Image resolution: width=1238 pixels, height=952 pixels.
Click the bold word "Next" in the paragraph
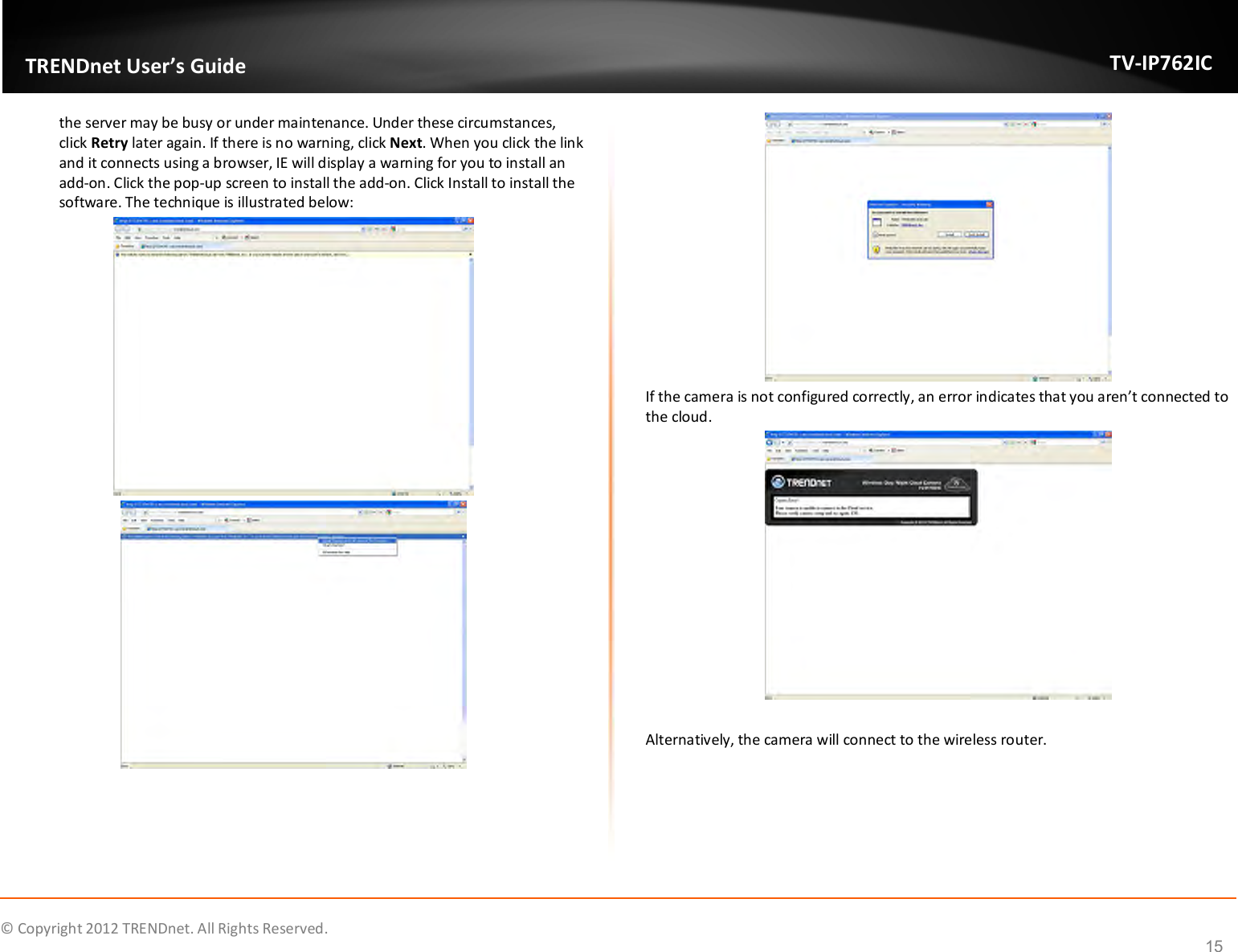coord(406,143)
